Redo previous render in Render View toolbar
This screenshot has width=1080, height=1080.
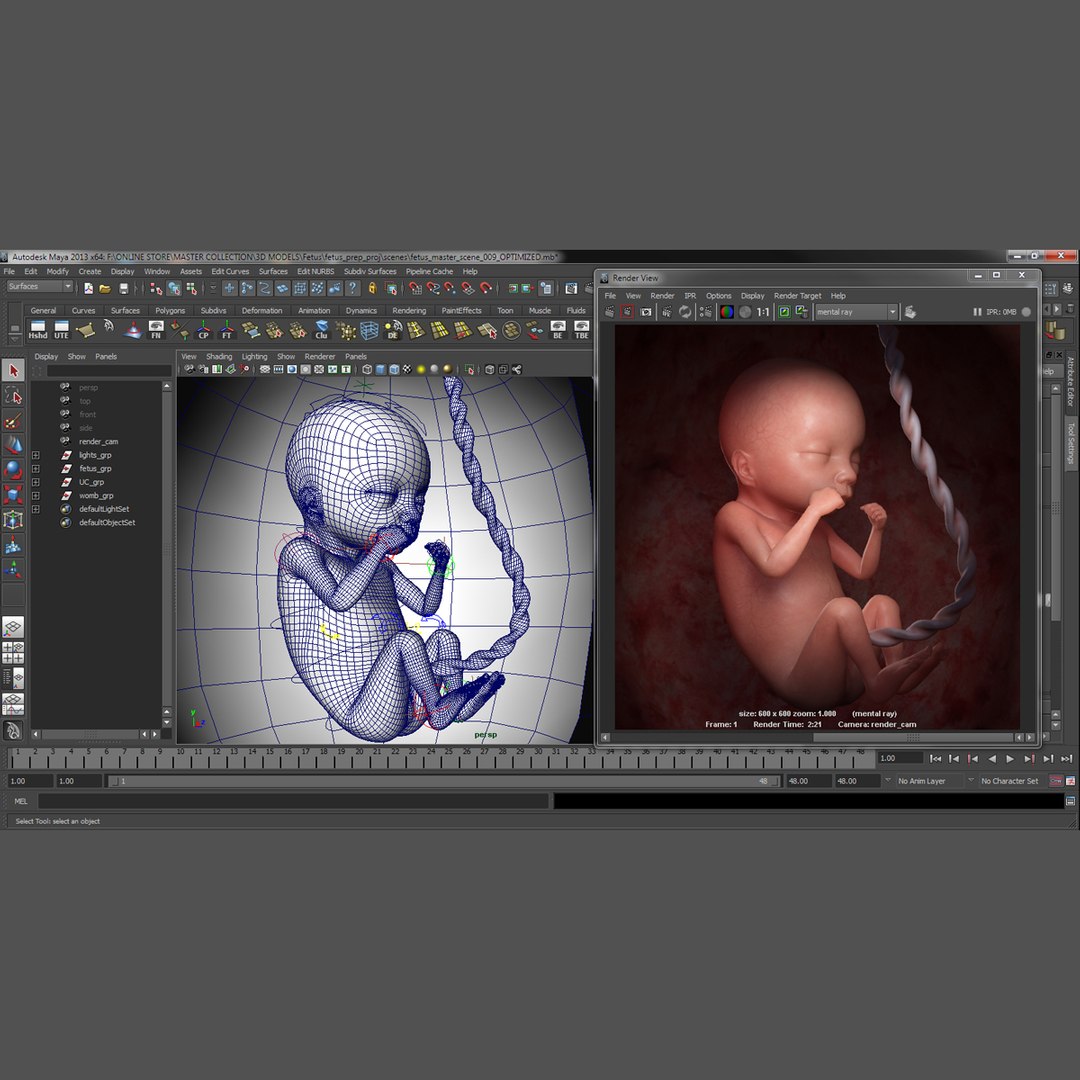[x=610, y=312]
